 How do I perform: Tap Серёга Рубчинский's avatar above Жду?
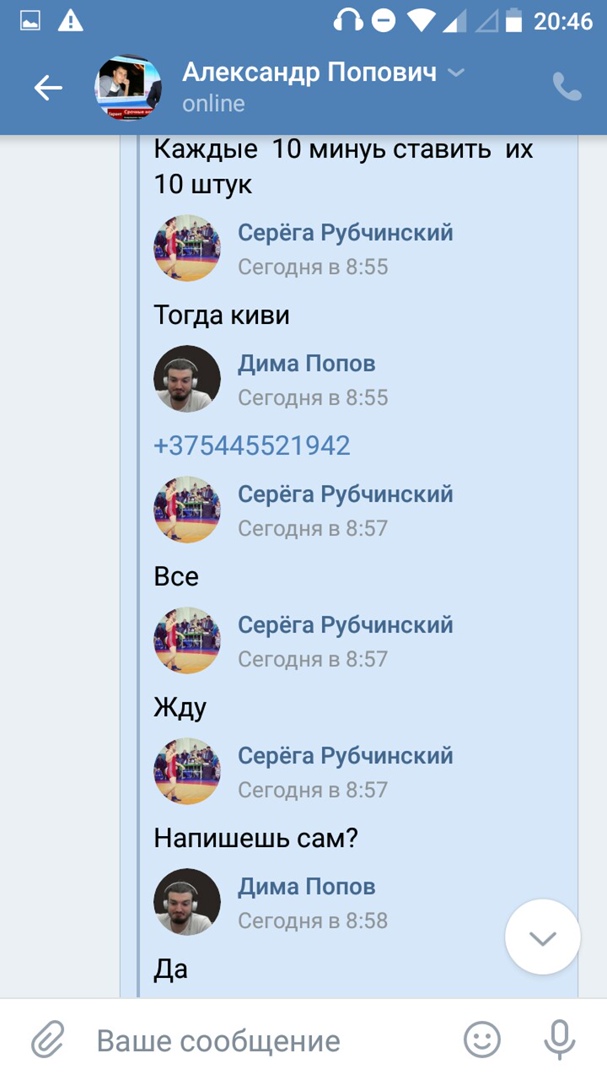[187, 641]
